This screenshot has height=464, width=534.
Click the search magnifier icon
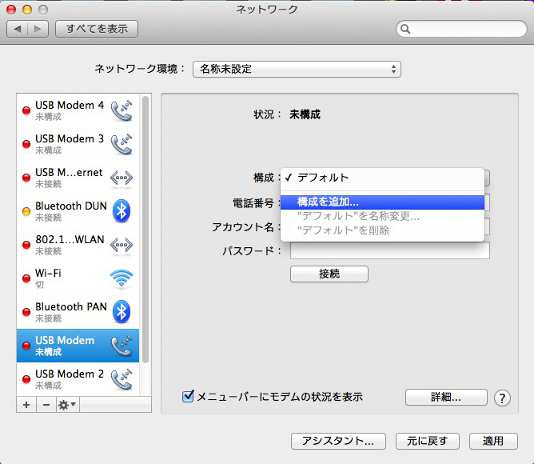pos(405,29)
